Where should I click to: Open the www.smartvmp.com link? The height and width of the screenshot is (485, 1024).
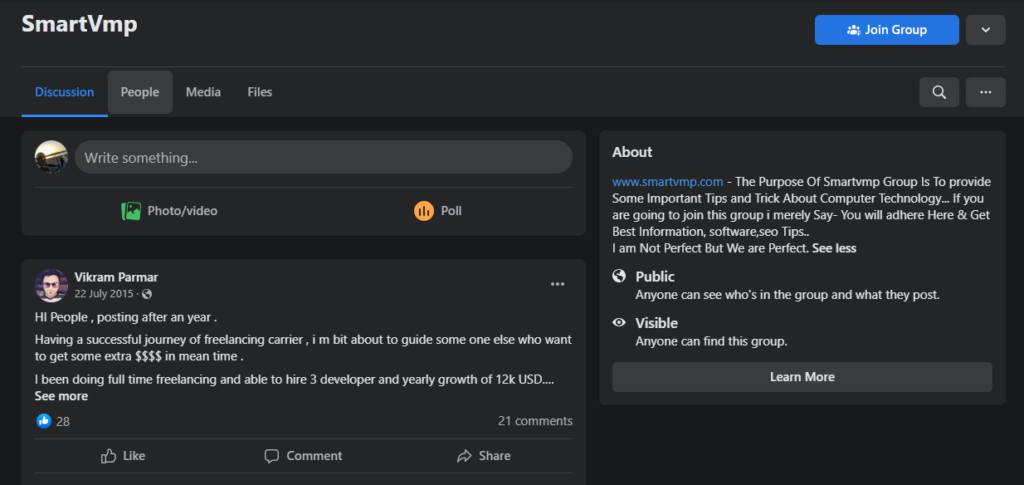coord(667,182)
